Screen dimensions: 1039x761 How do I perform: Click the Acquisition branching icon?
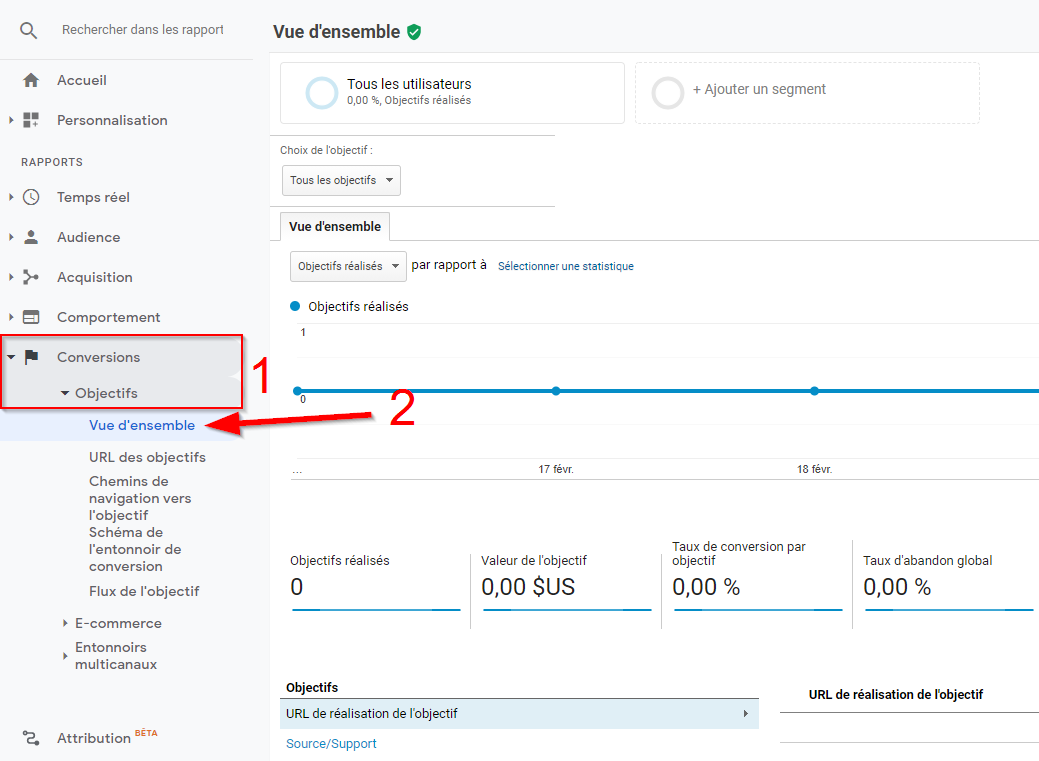point(31,277)
